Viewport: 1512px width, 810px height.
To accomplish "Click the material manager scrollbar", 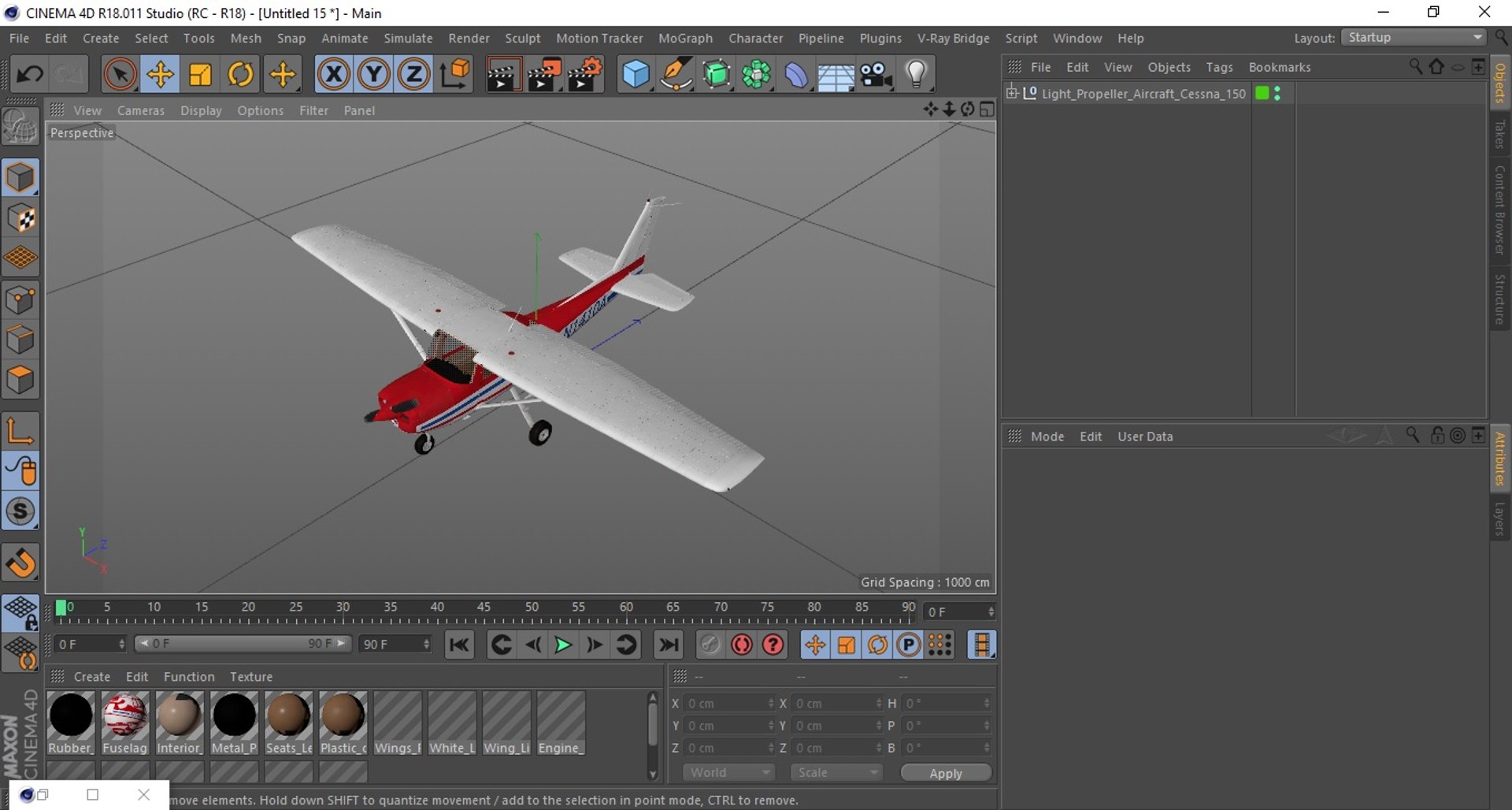I will click(652, 725).
